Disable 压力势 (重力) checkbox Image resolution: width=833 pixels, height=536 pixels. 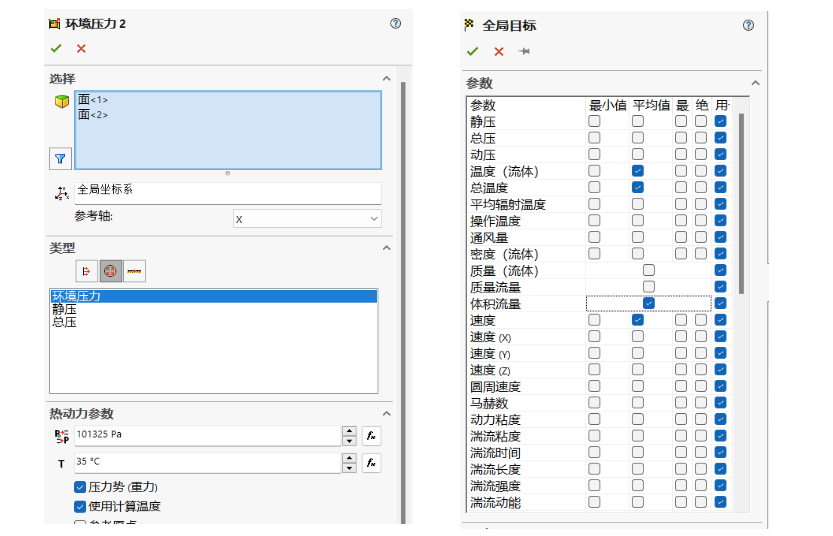point(80,487)
